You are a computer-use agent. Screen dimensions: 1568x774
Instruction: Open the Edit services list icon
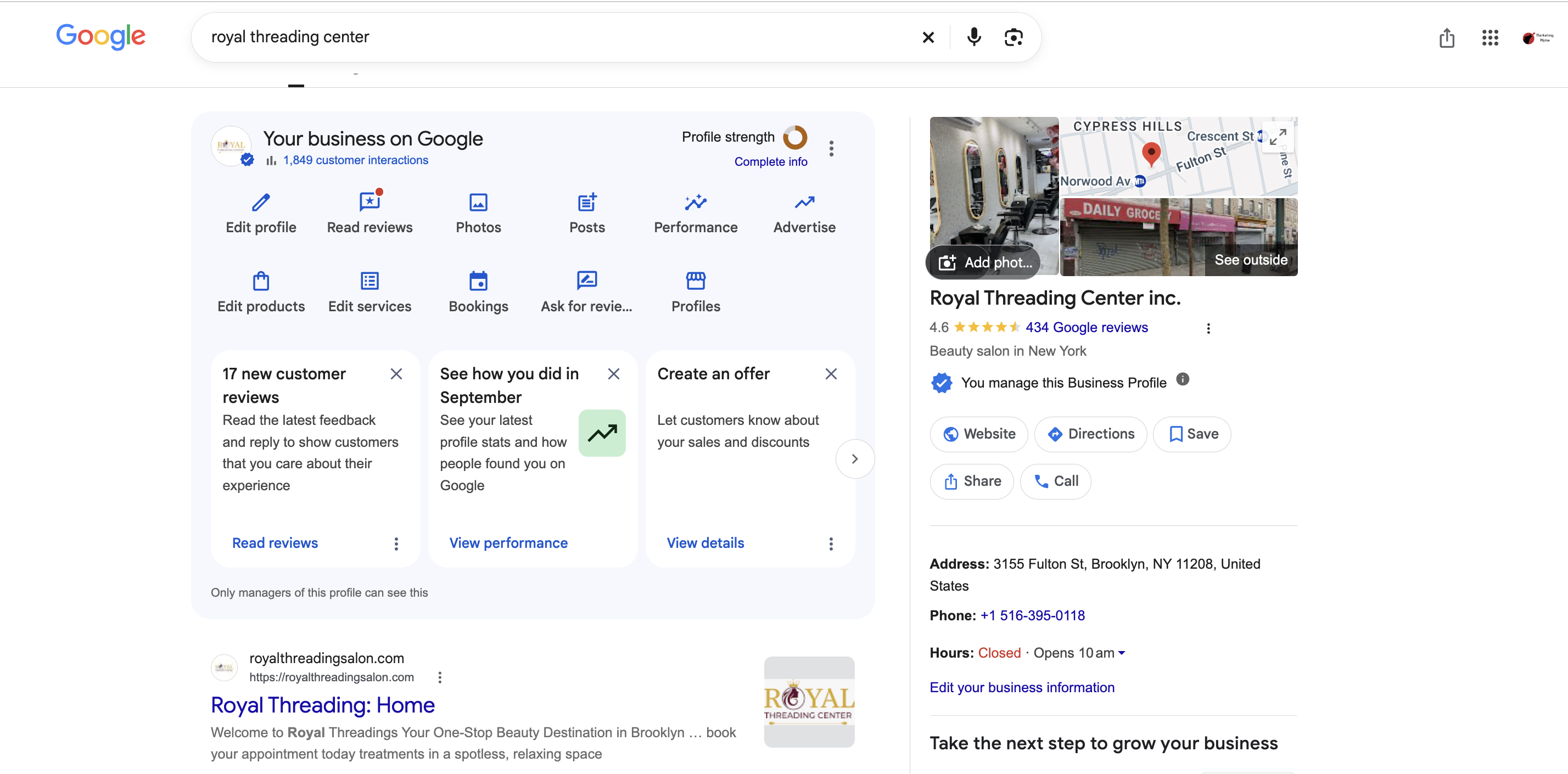pos(370,281)
